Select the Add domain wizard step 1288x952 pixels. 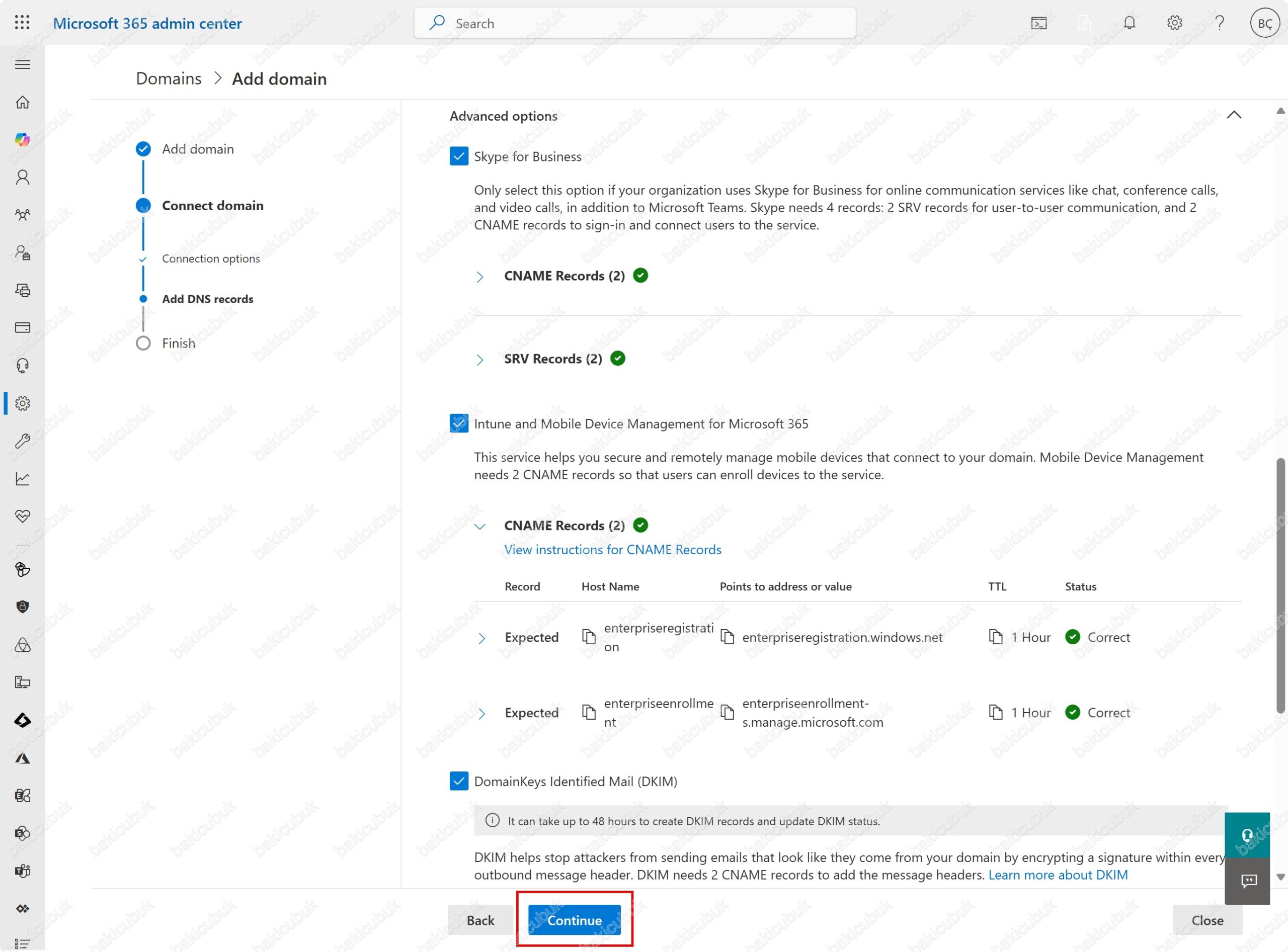coord(197,149)
